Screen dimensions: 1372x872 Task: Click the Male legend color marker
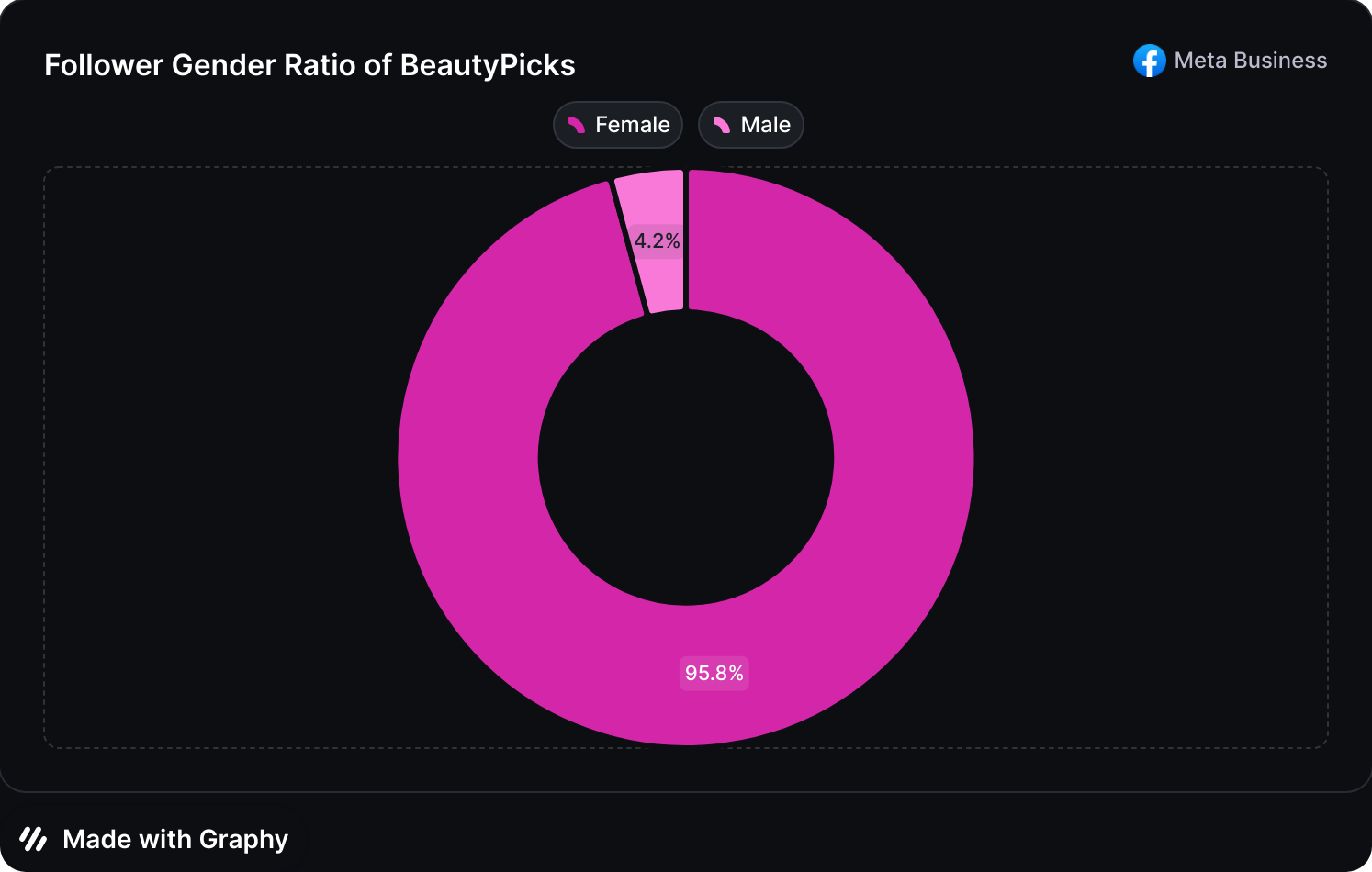pos(722,125)
